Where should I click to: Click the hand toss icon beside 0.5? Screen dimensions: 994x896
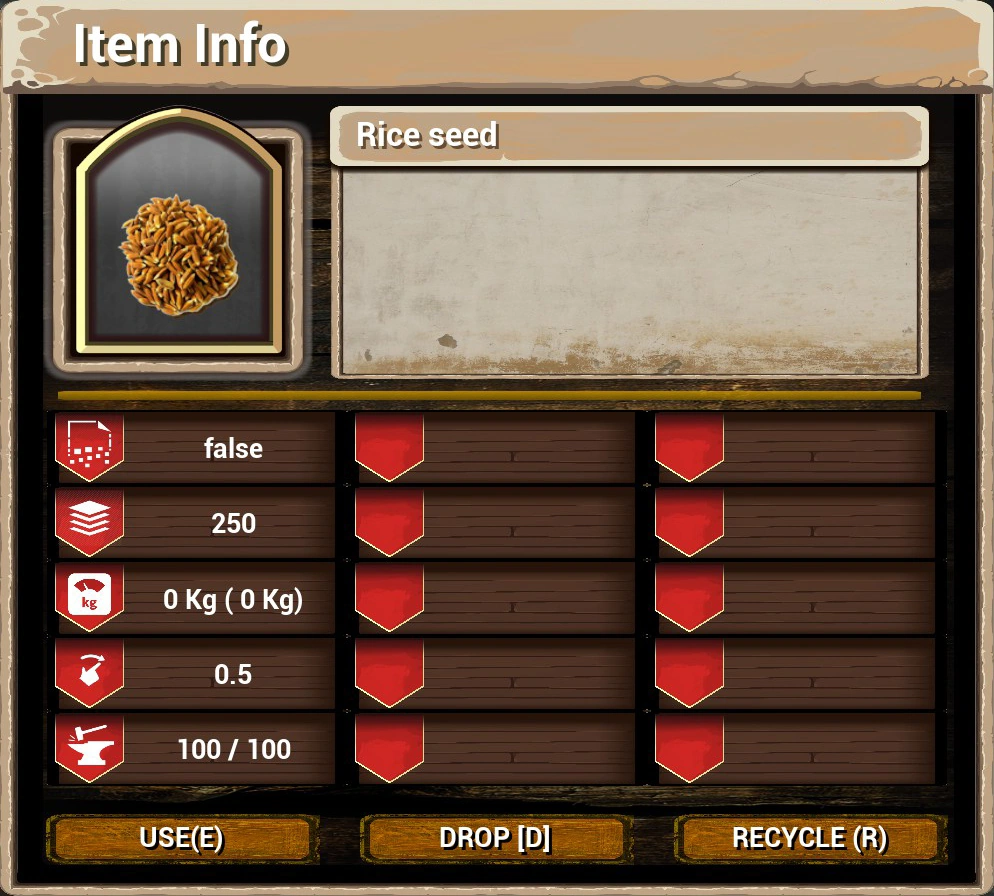coord(89,670)
